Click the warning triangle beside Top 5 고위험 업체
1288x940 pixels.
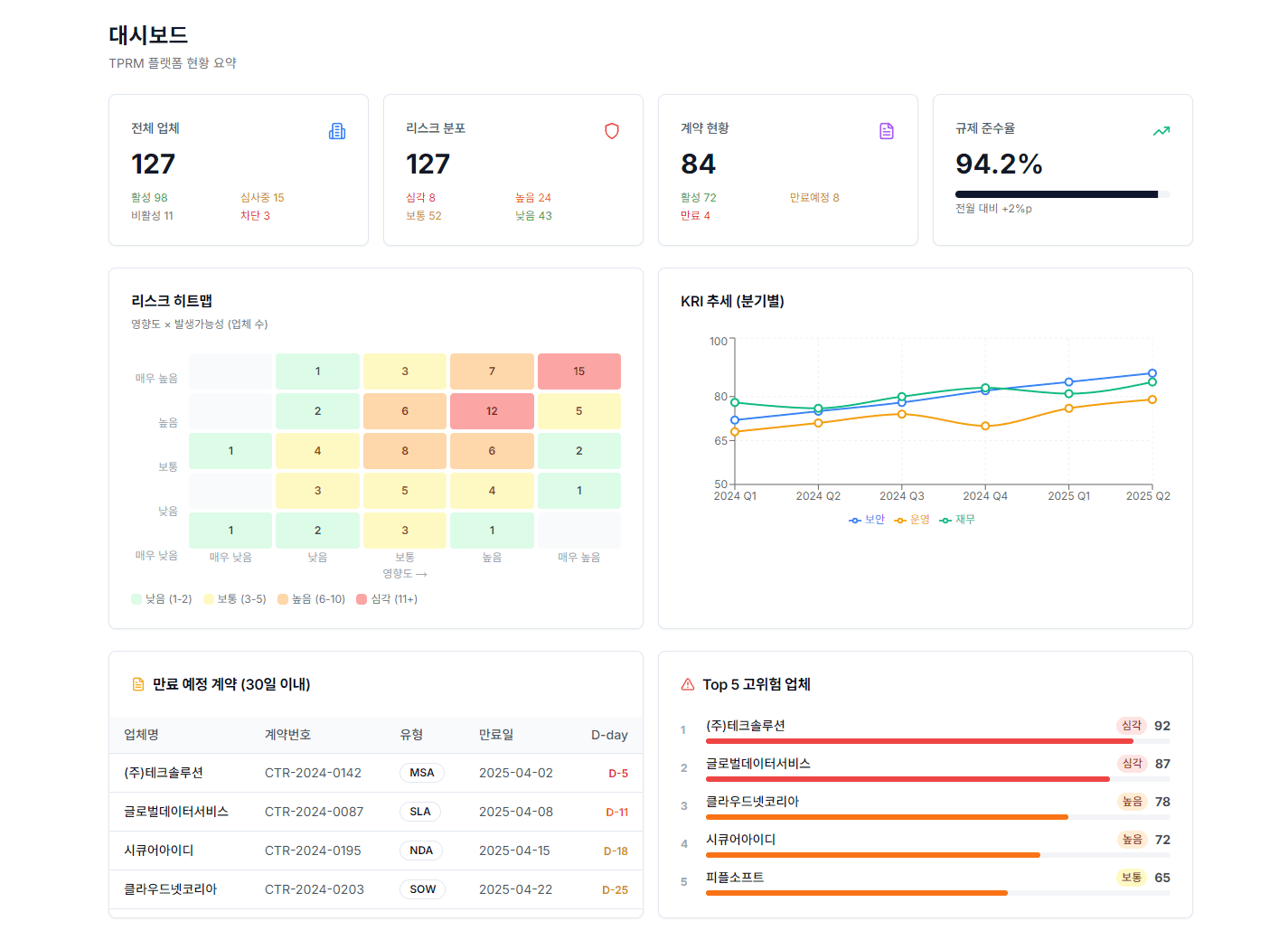pos(688,684)
